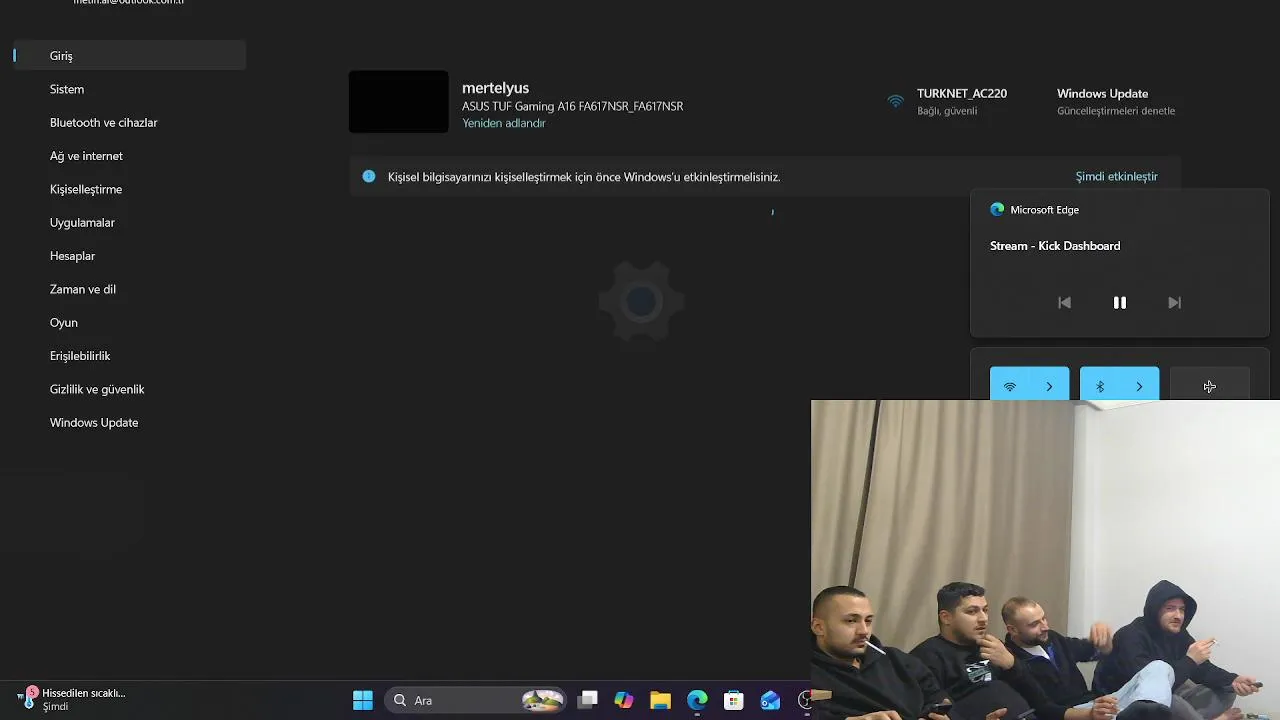
Task: Toggle Wi-Fi quick setting off
Action: coord(1010,386)
